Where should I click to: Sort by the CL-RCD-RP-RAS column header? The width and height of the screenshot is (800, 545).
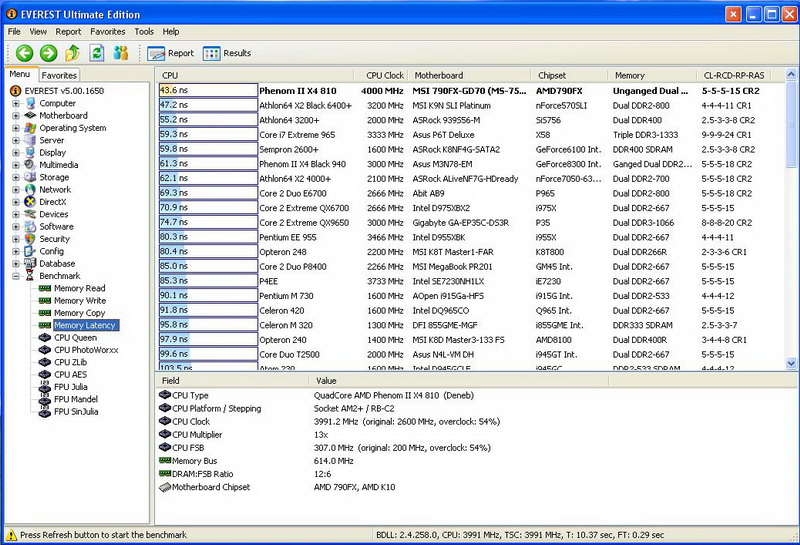pyautogui.click(x=734, y=76)
